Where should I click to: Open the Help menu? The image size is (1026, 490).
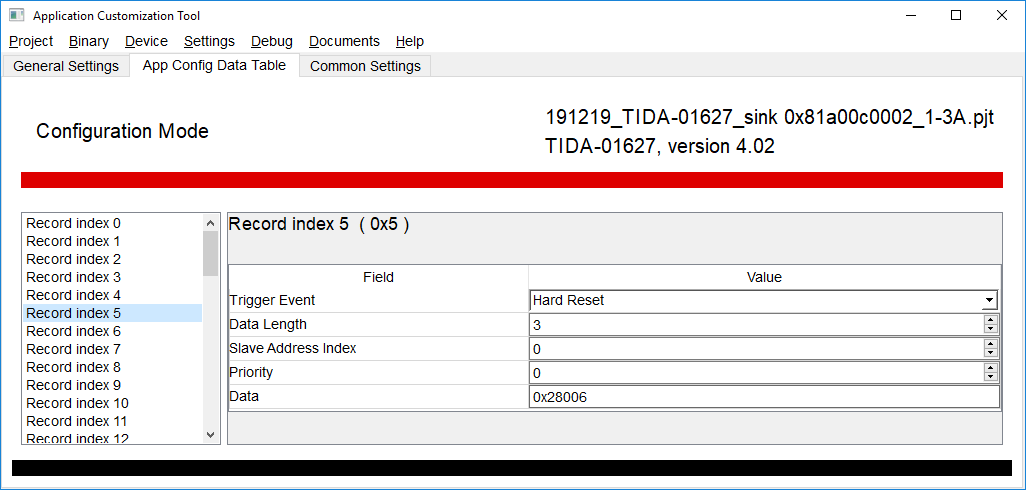(x=410, y=41)
